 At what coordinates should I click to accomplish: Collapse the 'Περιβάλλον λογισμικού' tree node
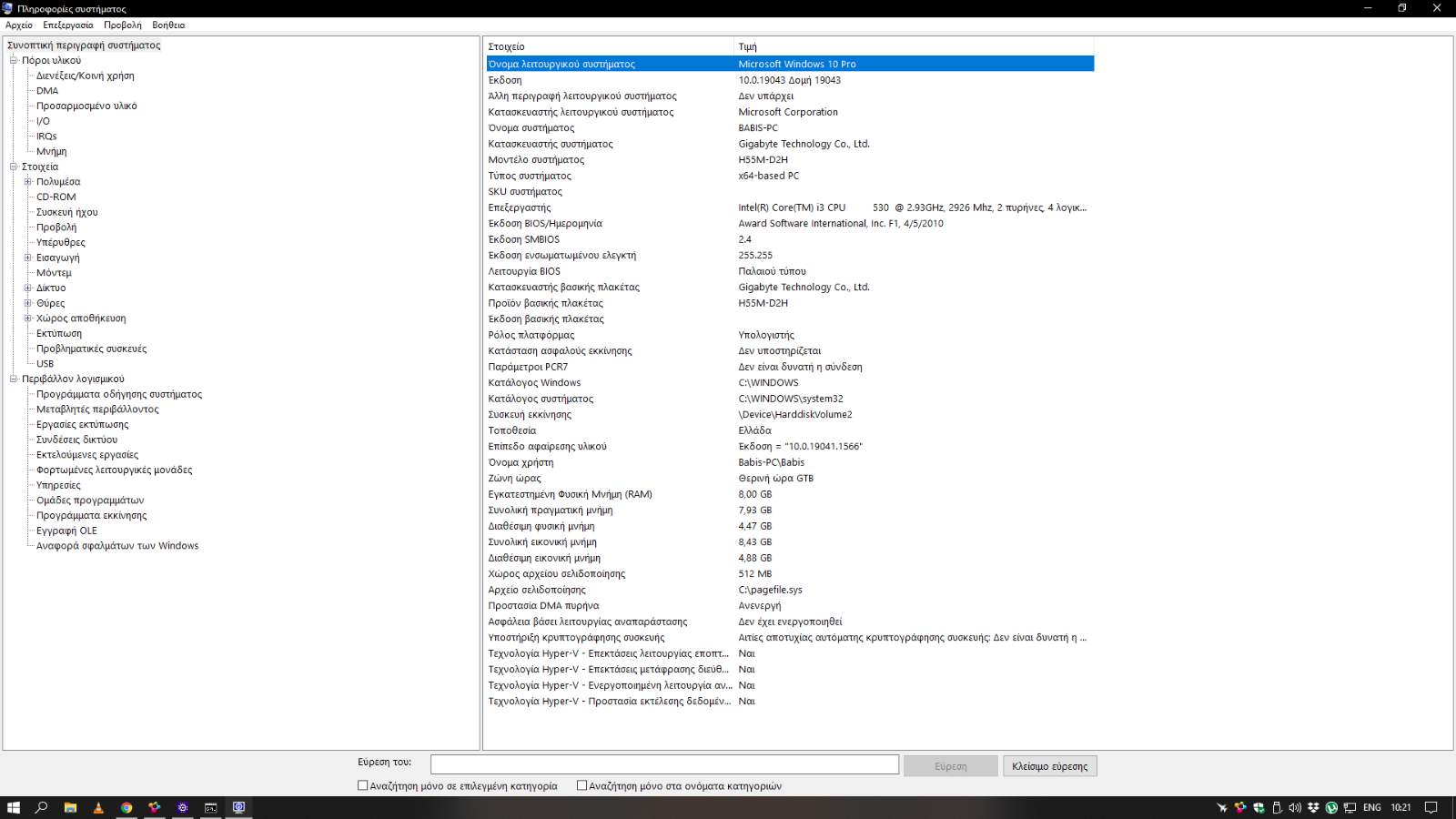pyautogui.click(x=14, y=379)
